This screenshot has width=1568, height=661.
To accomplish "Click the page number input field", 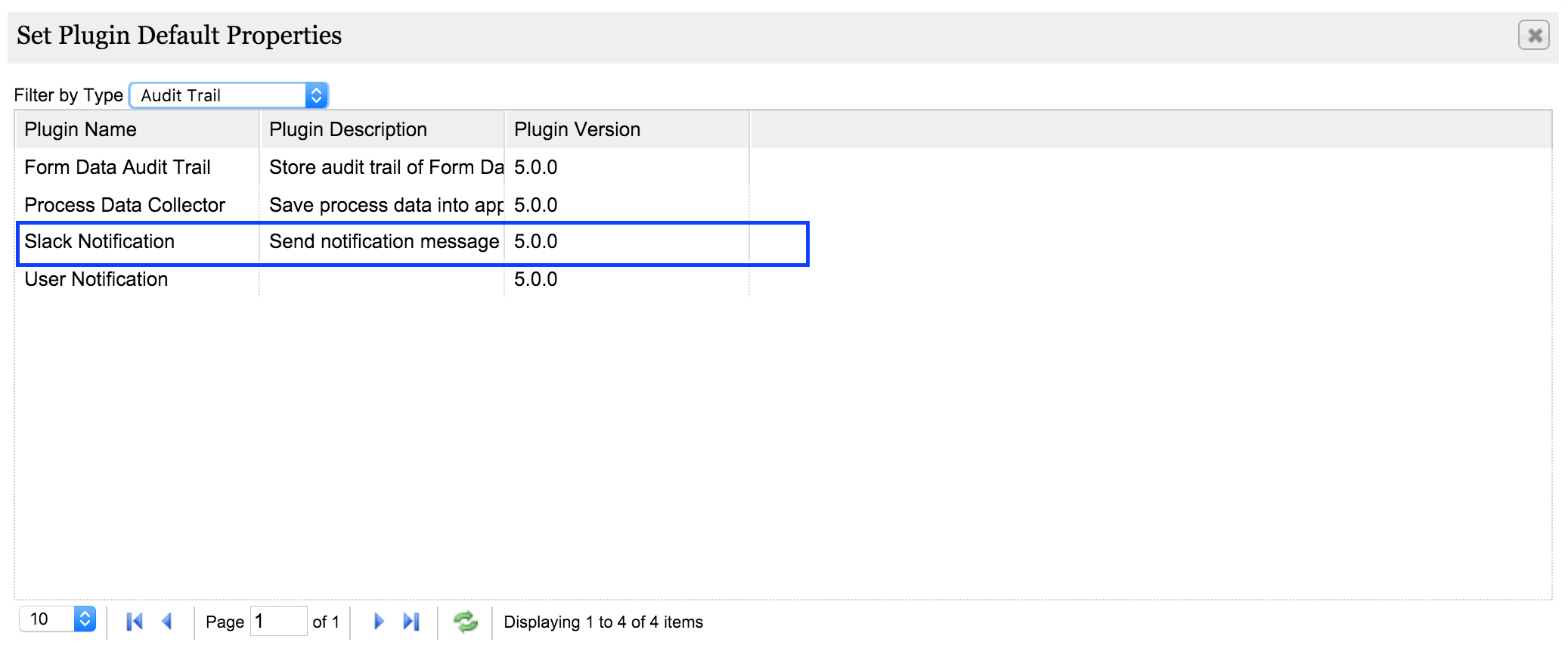I will 278,622.
